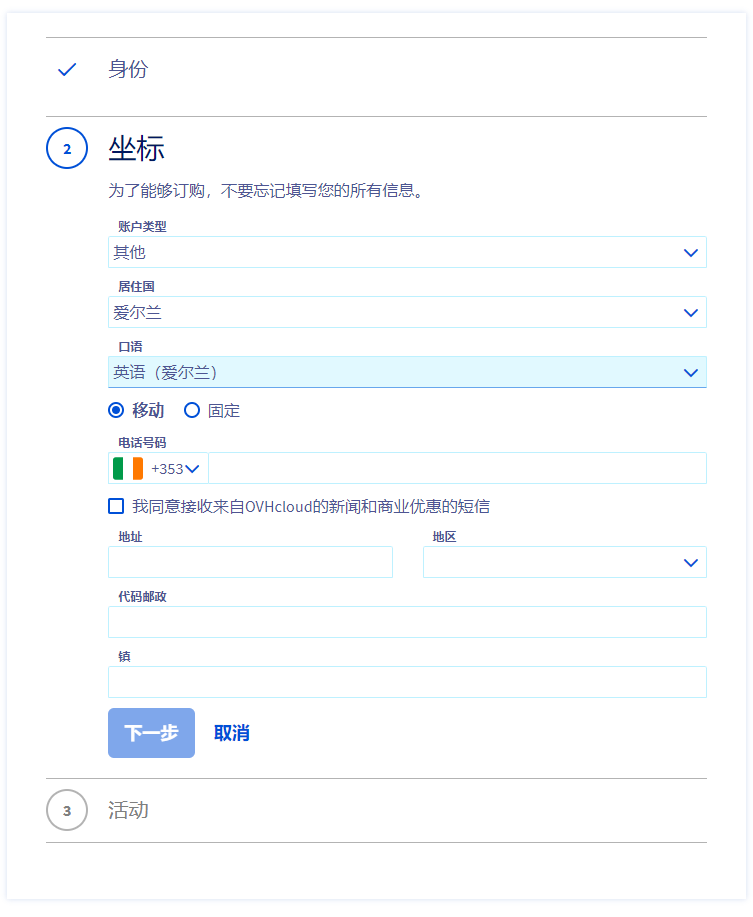Screen dimensions: 753x917
Task: Expand the 居住国 country dropdown
Action: point(407,313)
